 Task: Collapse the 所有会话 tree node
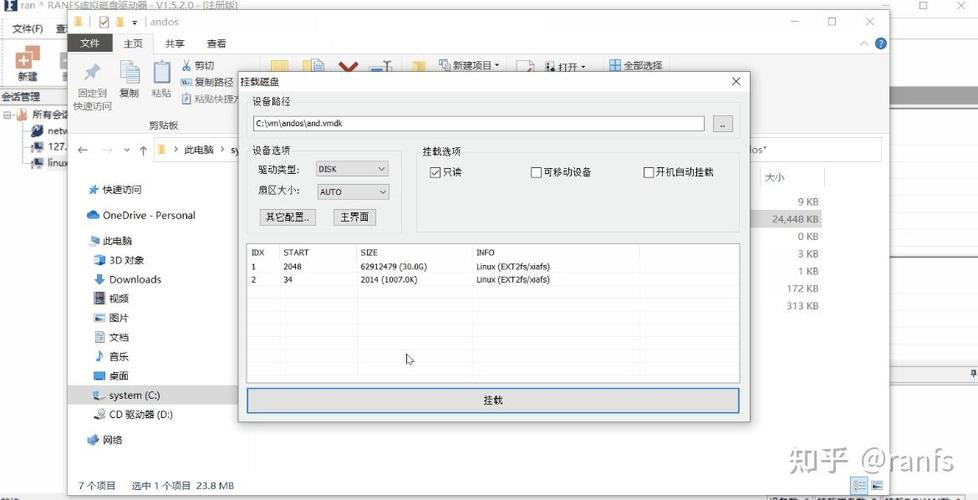(7, 115)
